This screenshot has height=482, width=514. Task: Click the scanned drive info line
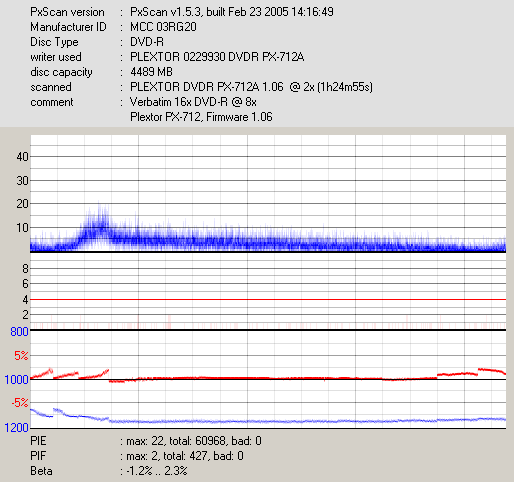tap(251, 87)
